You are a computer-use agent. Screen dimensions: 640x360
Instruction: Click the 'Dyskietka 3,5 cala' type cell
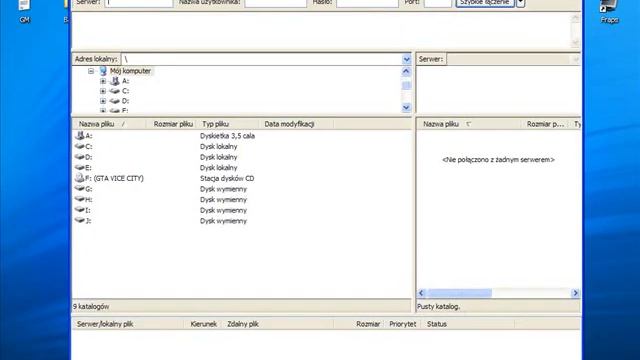pyautogui.click(x=227, y=136)
